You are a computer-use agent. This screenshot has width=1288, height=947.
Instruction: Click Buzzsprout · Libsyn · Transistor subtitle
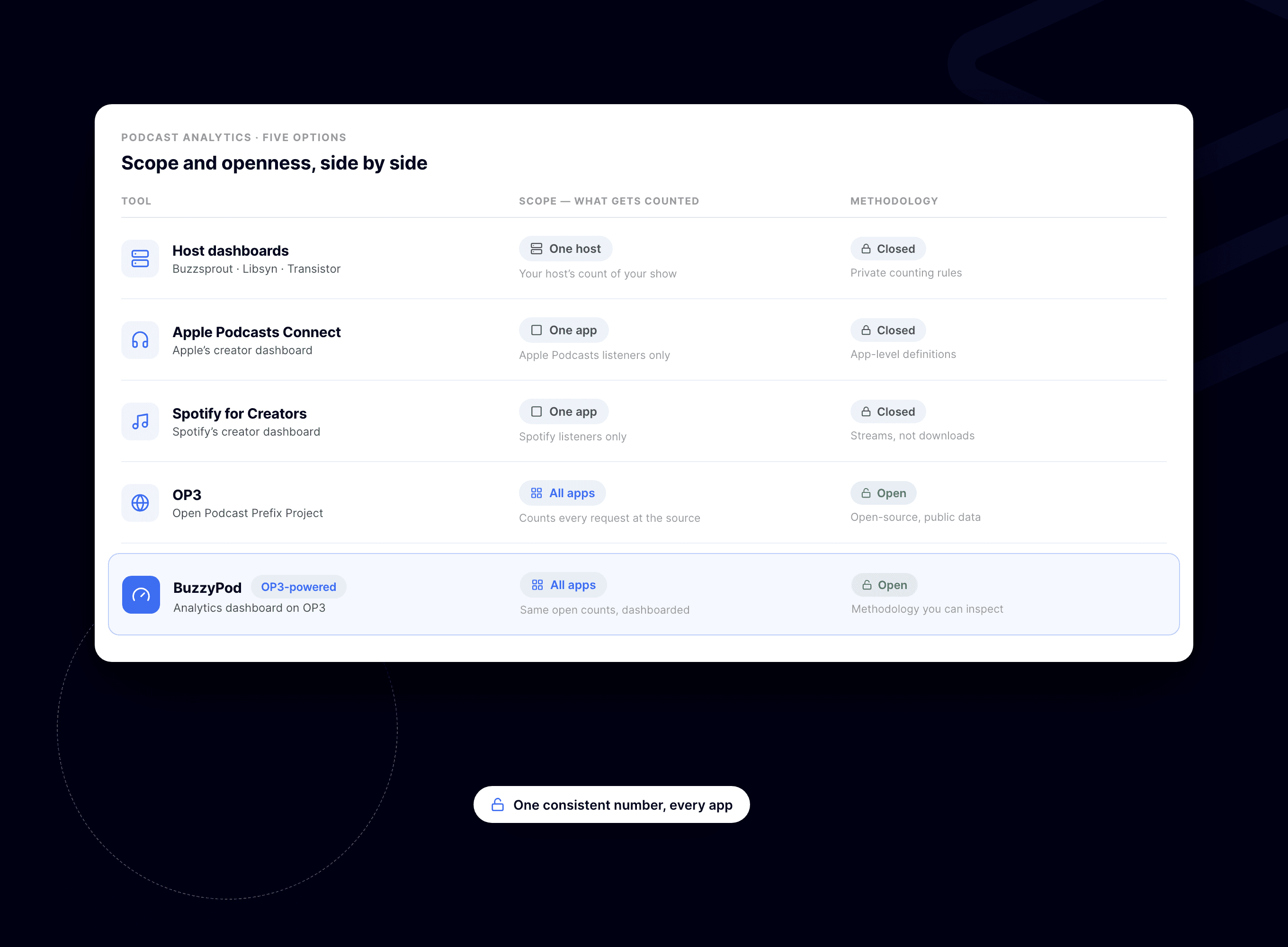click(256, 269)
